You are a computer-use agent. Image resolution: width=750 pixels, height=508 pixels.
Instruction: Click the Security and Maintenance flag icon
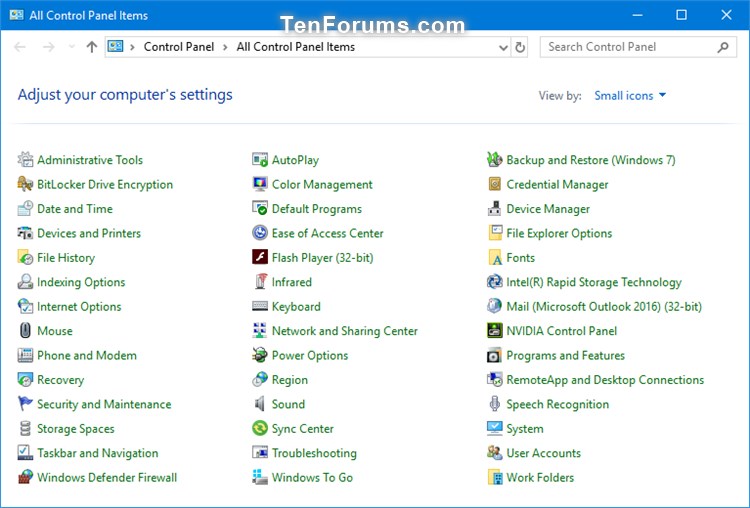(26, 405)
